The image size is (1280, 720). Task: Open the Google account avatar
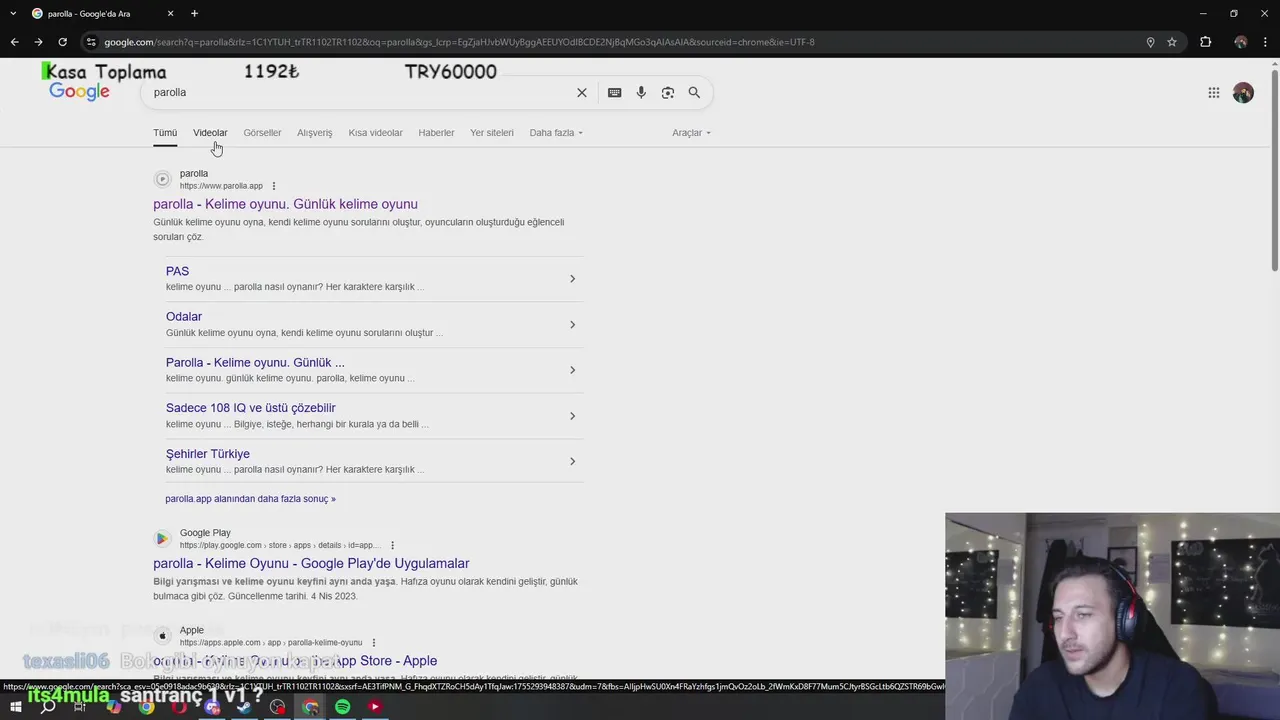click(x=1243, y=93)
